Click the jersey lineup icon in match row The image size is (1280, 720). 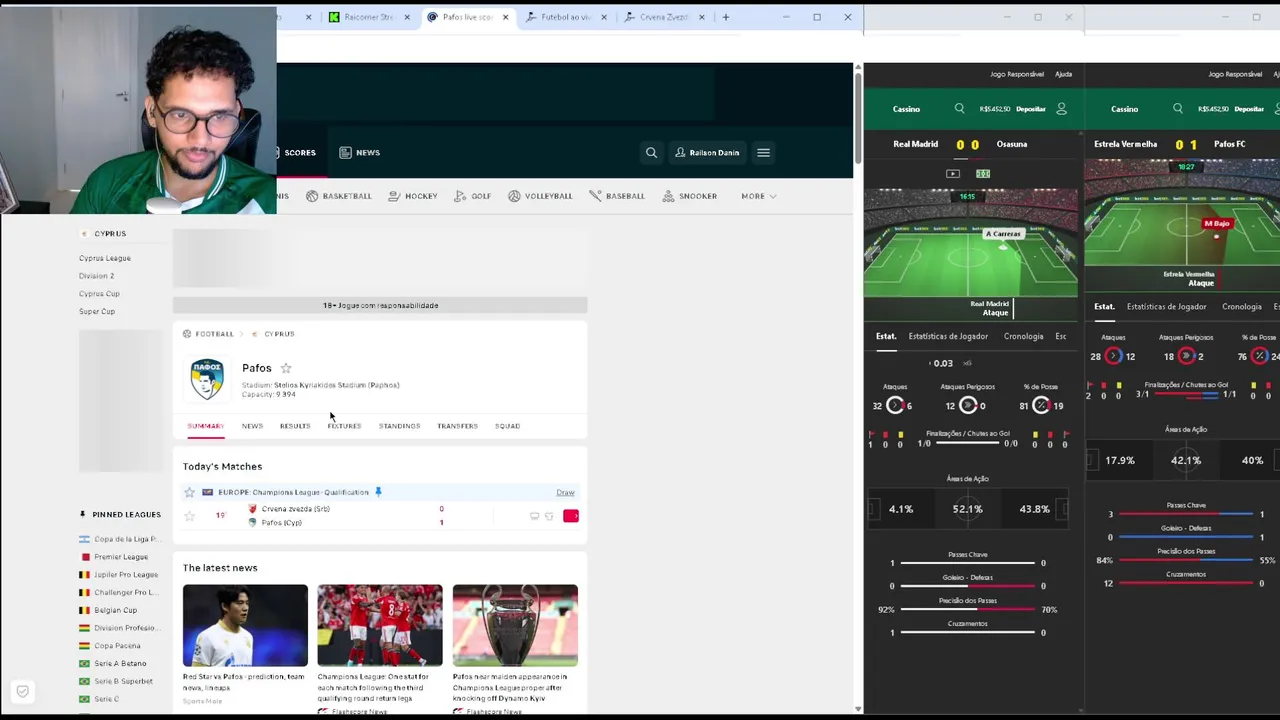coord(549,516)
